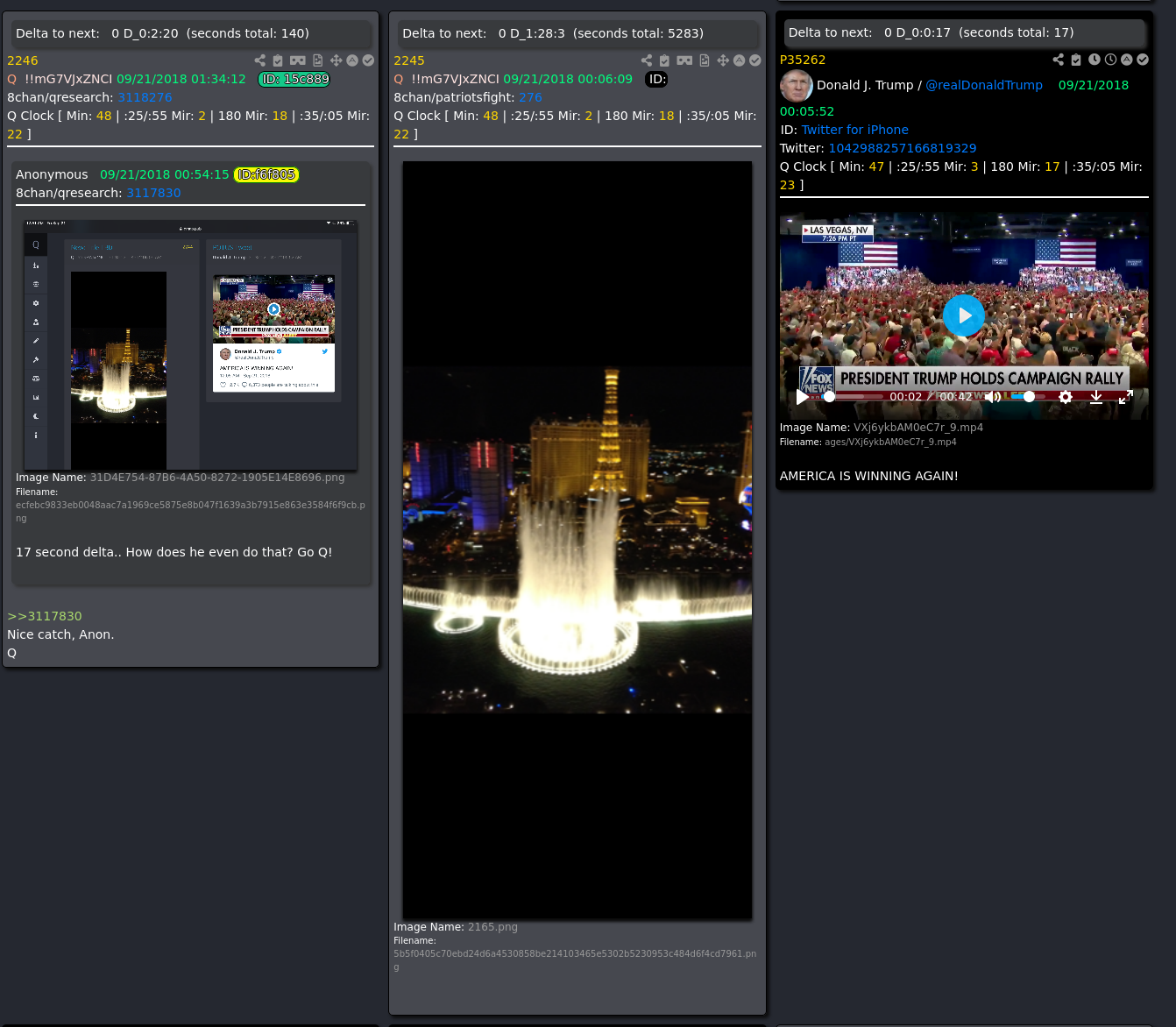Click the circled A icon on post 2246

click(352, 60)
